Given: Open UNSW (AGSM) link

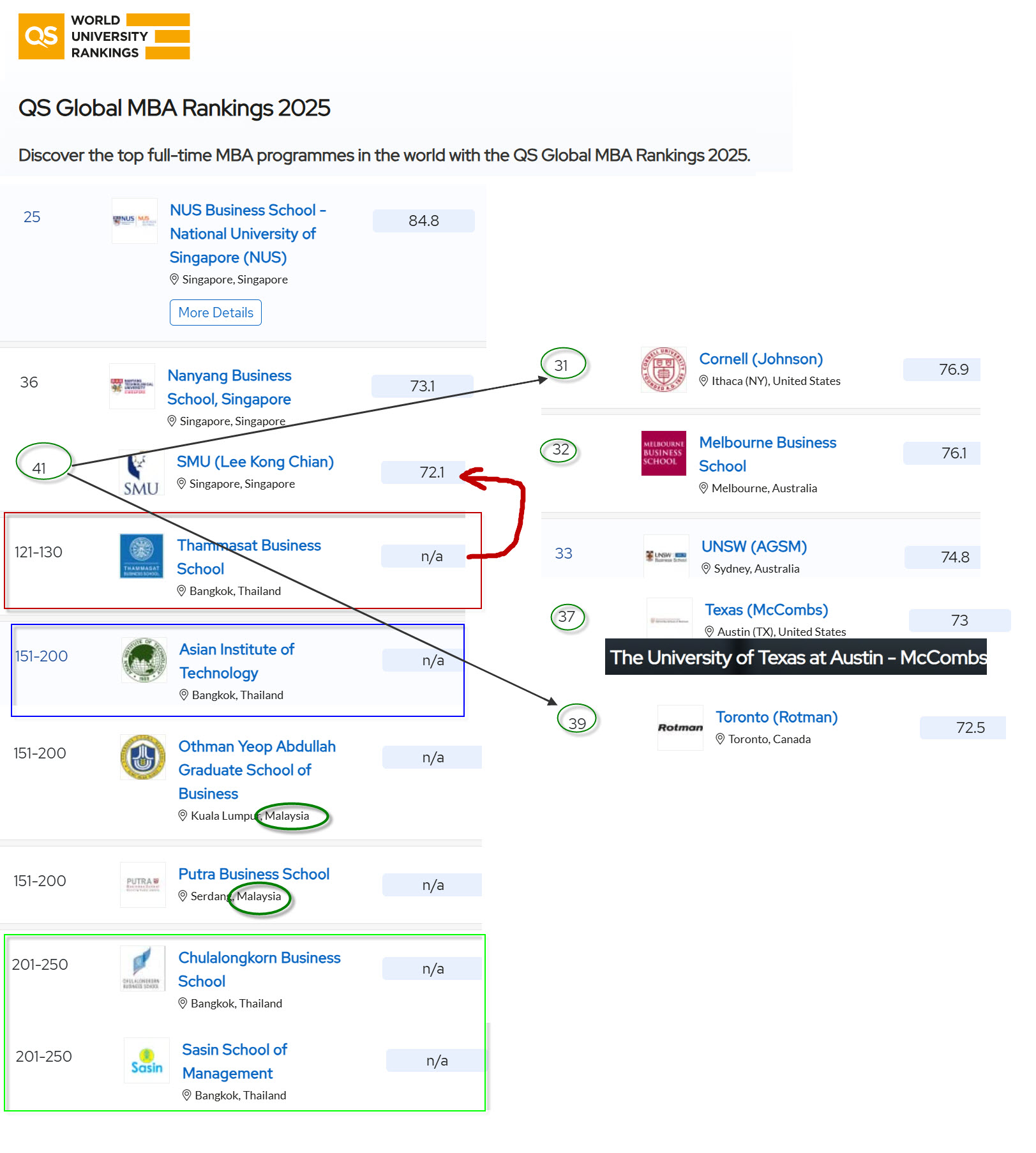Looking at the screenshot, I should coord(754,546).
